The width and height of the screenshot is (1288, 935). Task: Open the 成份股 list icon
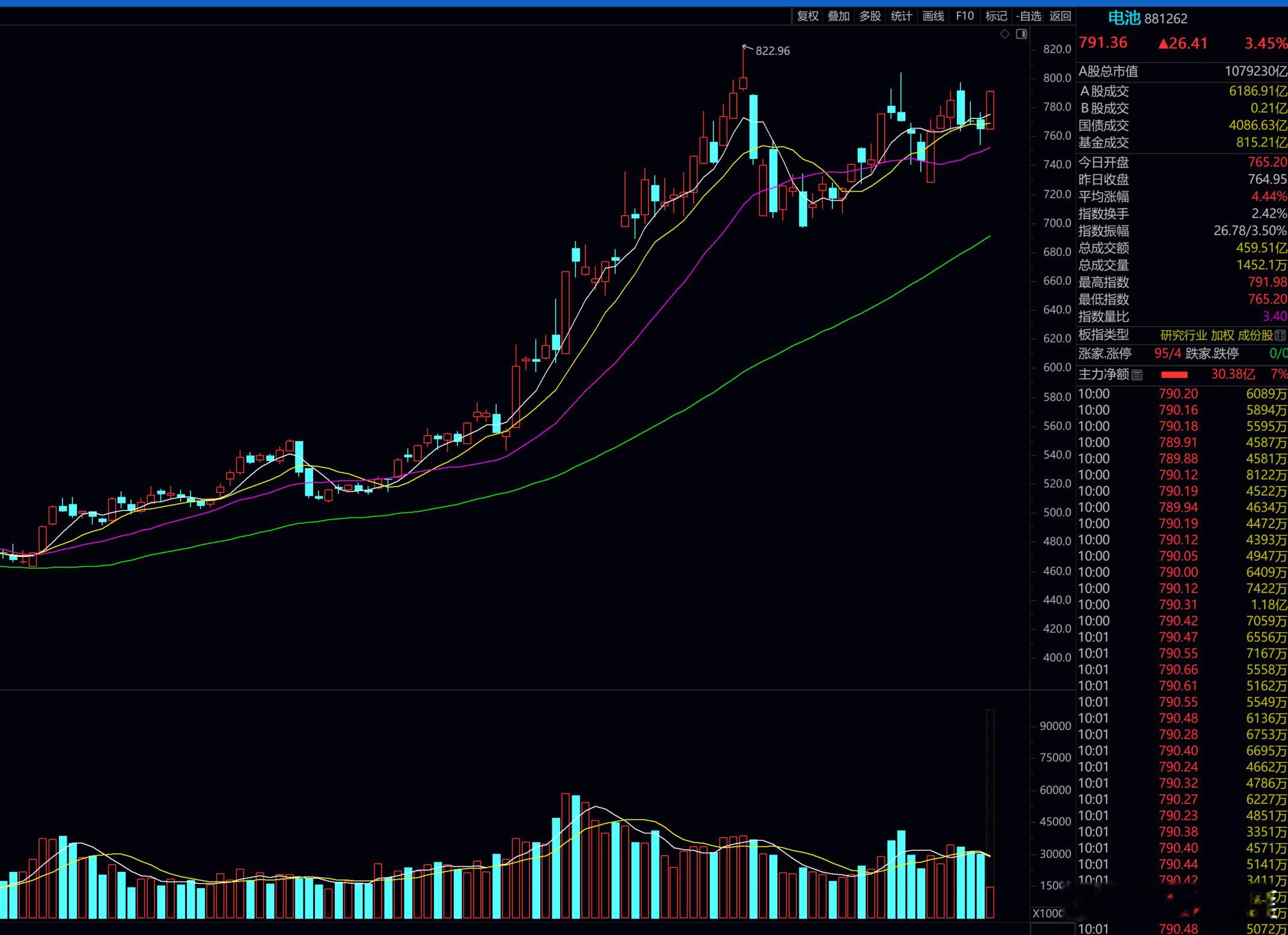click(1280, 335)
